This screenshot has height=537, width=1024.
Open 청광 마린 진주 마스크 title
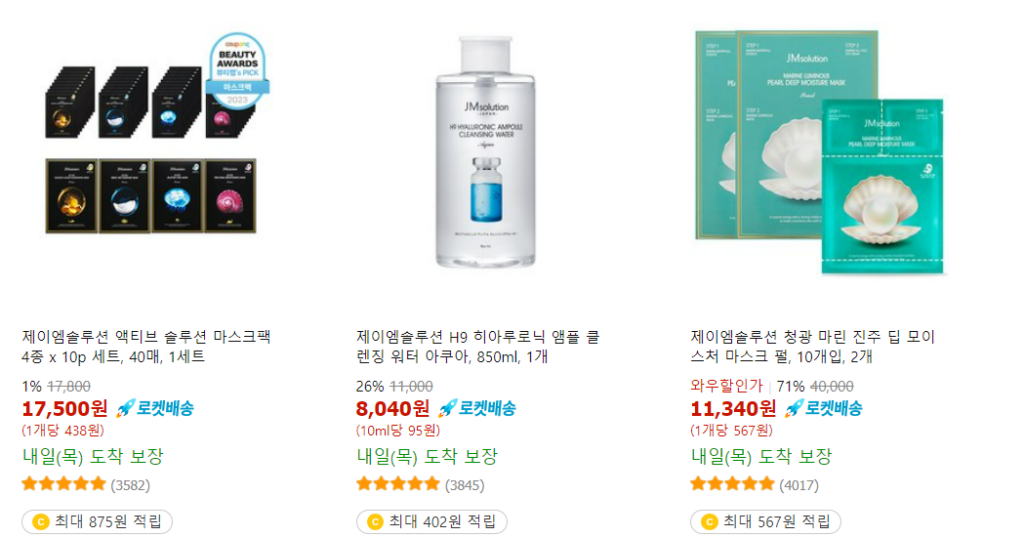(813, 347)
